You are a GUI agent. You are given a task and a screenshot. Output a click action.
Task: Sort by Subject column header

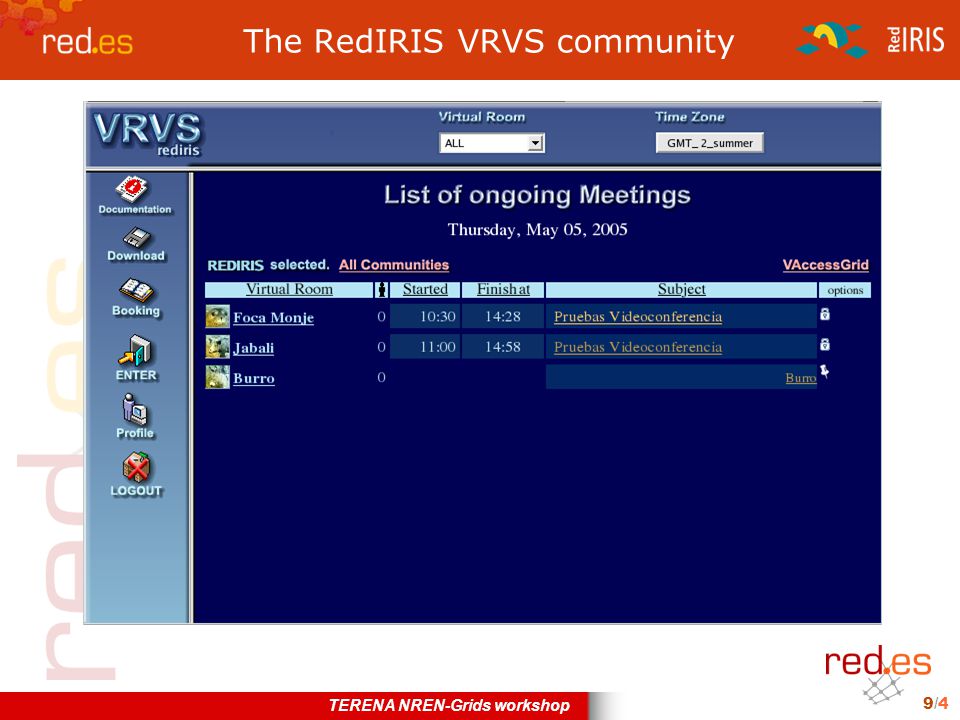point(681,290)
